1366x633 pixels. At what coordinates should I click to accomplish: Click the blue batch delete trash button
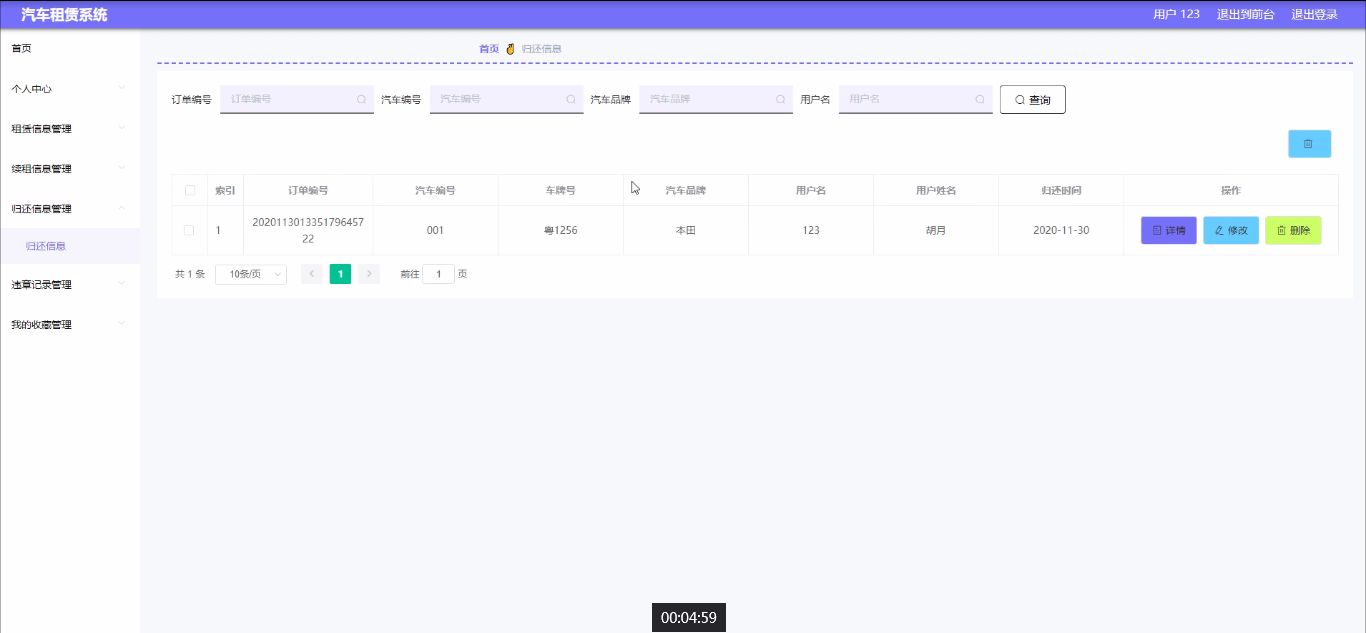point(1309,144)
